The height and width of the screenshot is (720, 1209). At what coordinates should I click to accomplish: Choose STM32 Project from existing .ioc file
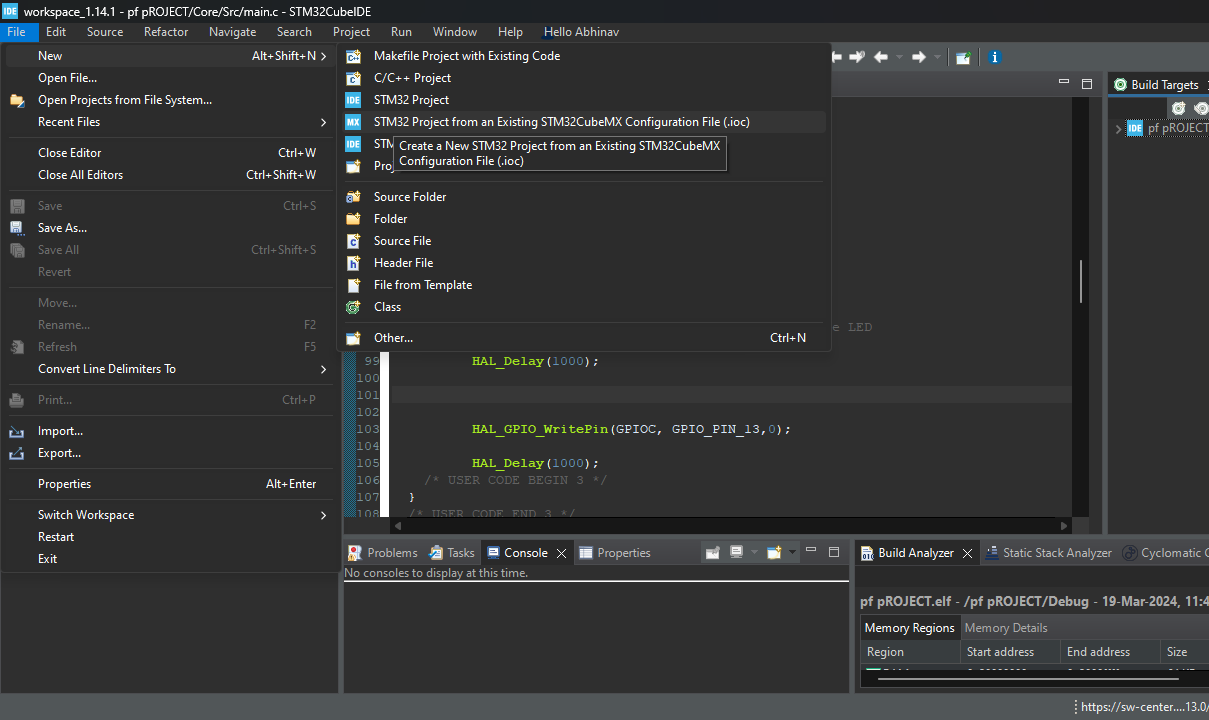coord(584,122)
